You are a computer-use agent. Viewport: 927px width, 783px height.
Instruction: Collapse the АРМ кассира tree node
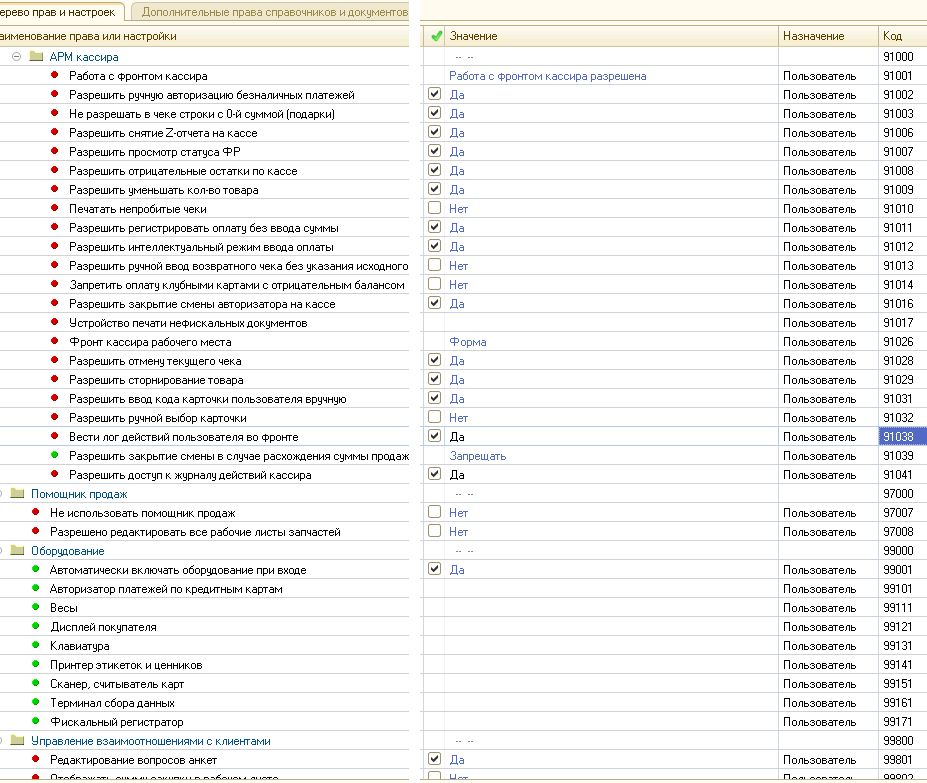[x=17, y=57]
